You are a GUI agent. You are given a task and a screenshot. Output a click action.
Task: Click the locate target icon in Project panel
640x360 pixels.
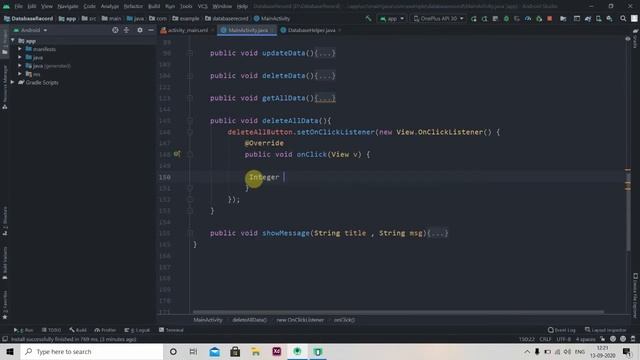point(115,30)
